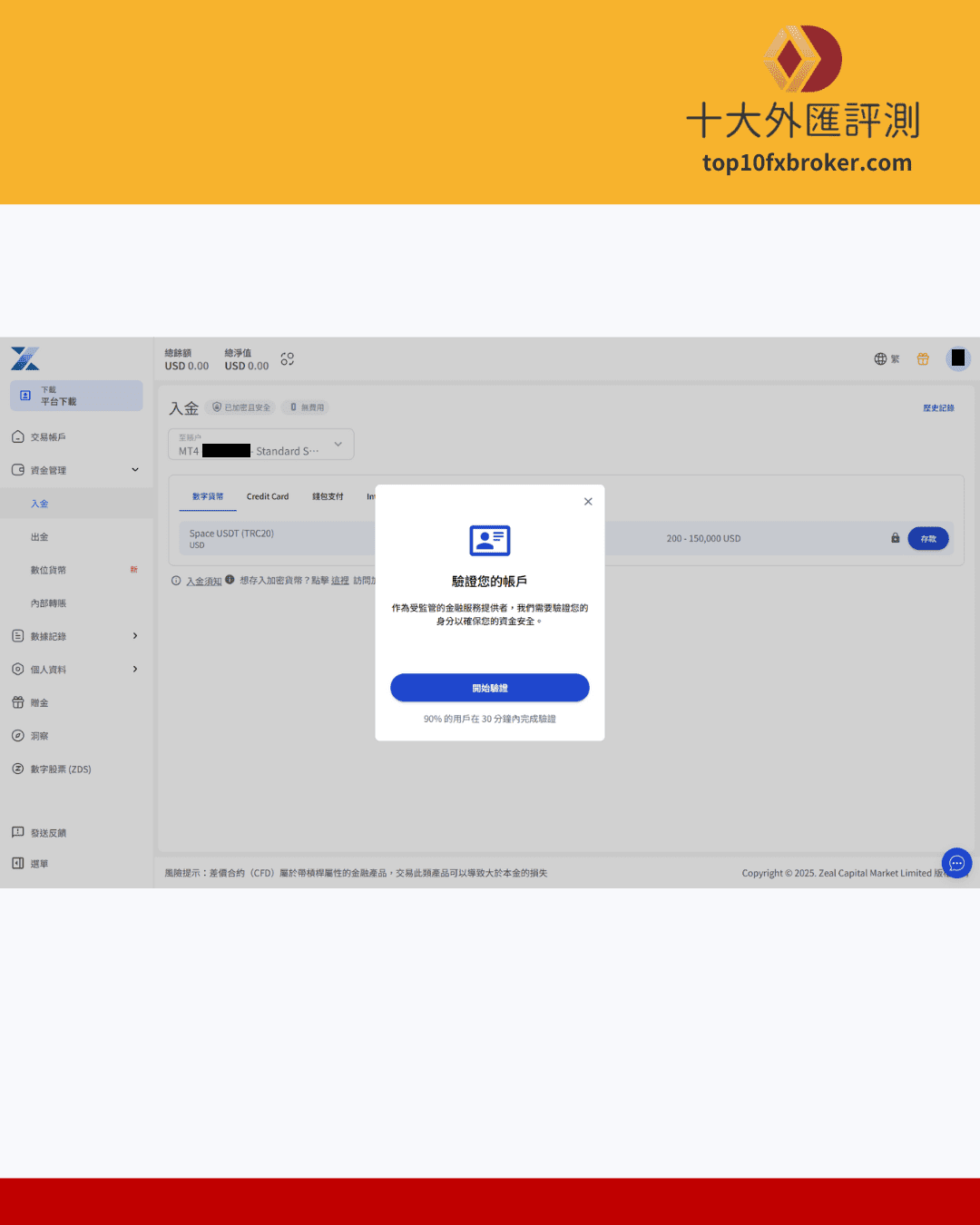
Task: Click the orange gift icon in header
Action: 923,359
